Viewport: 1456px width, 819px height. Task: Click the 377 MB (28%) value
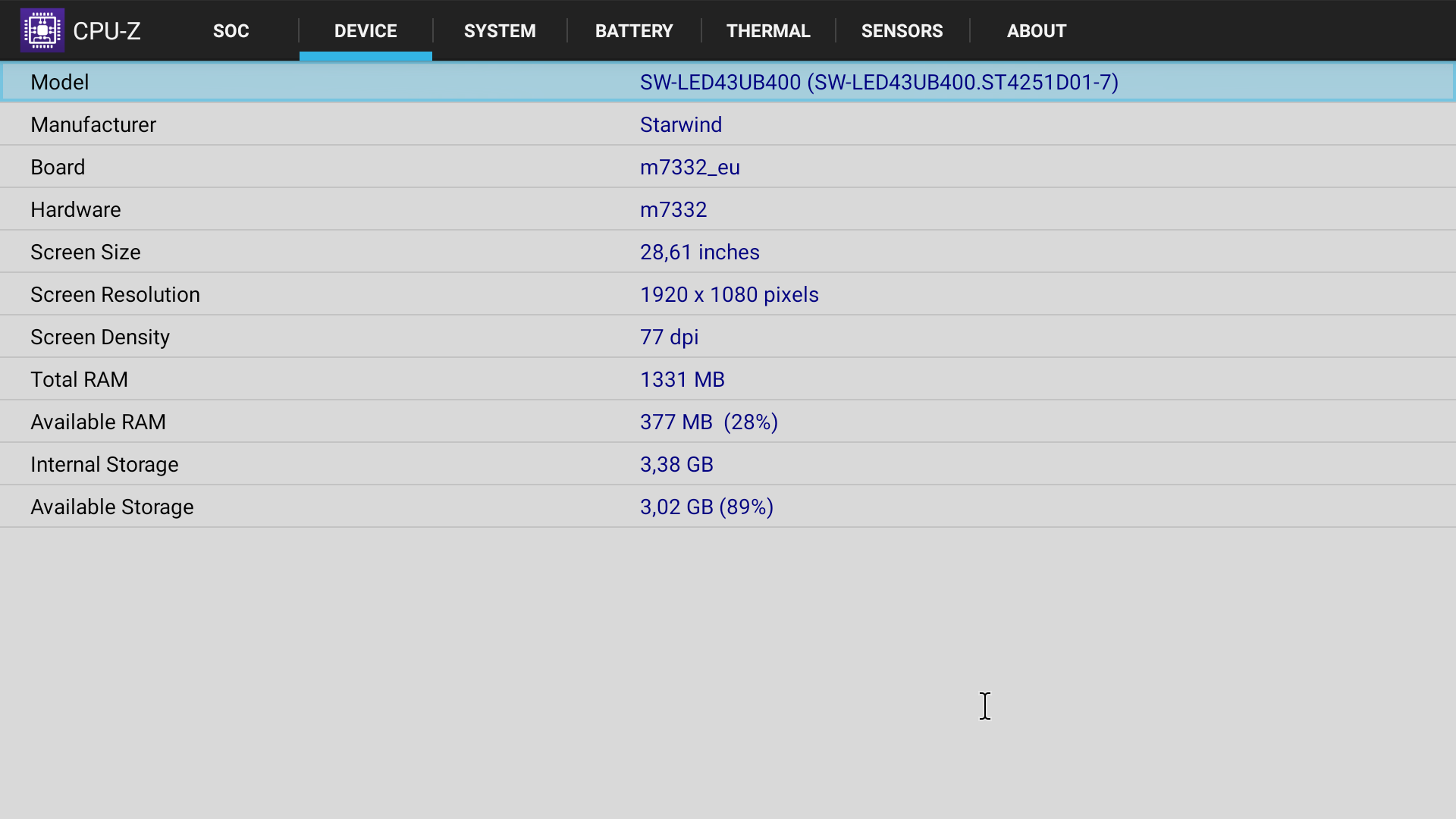[x=709, y=422]
